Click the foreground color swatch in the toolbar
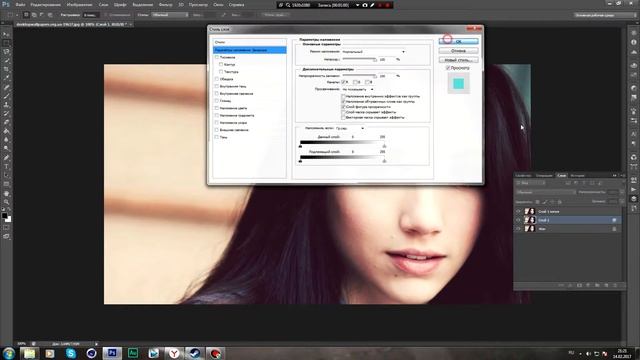640x360 pixels. (4, 215)
